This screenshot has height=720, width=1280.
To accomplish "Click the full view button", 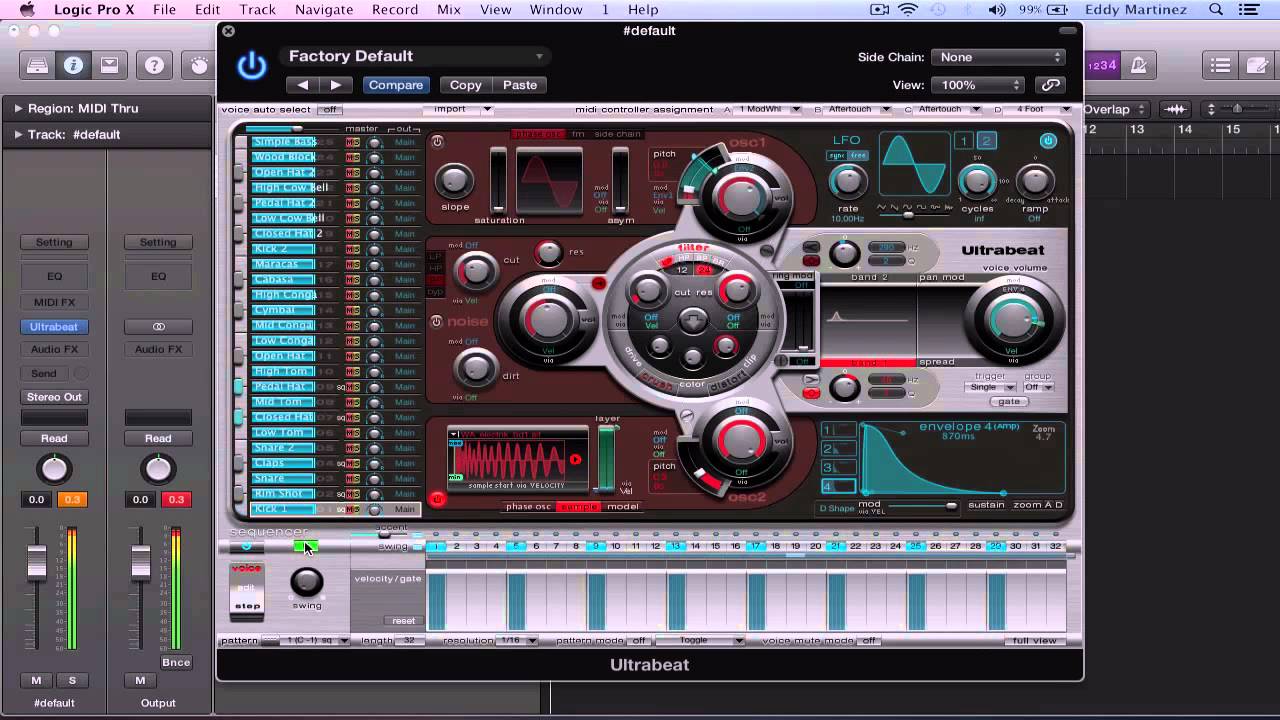I will [x=1034, y=640].
